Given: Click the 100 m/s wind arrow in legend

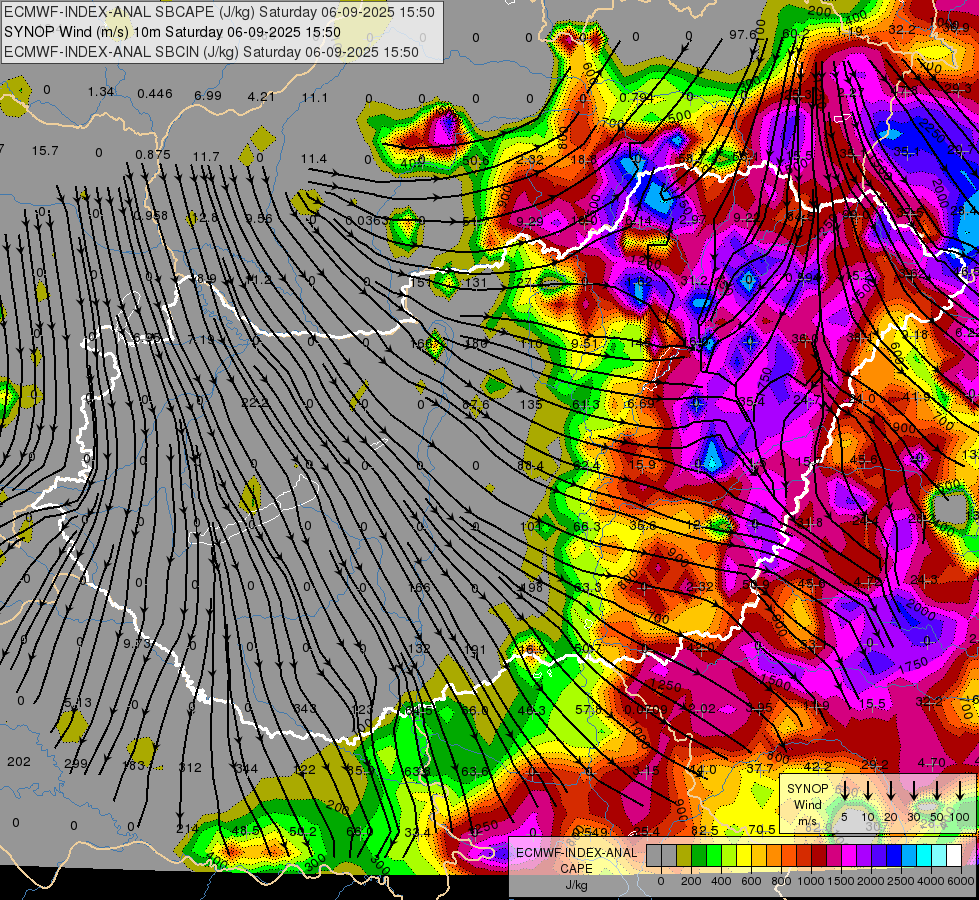Looking at the screenshot, I should 960,790.
